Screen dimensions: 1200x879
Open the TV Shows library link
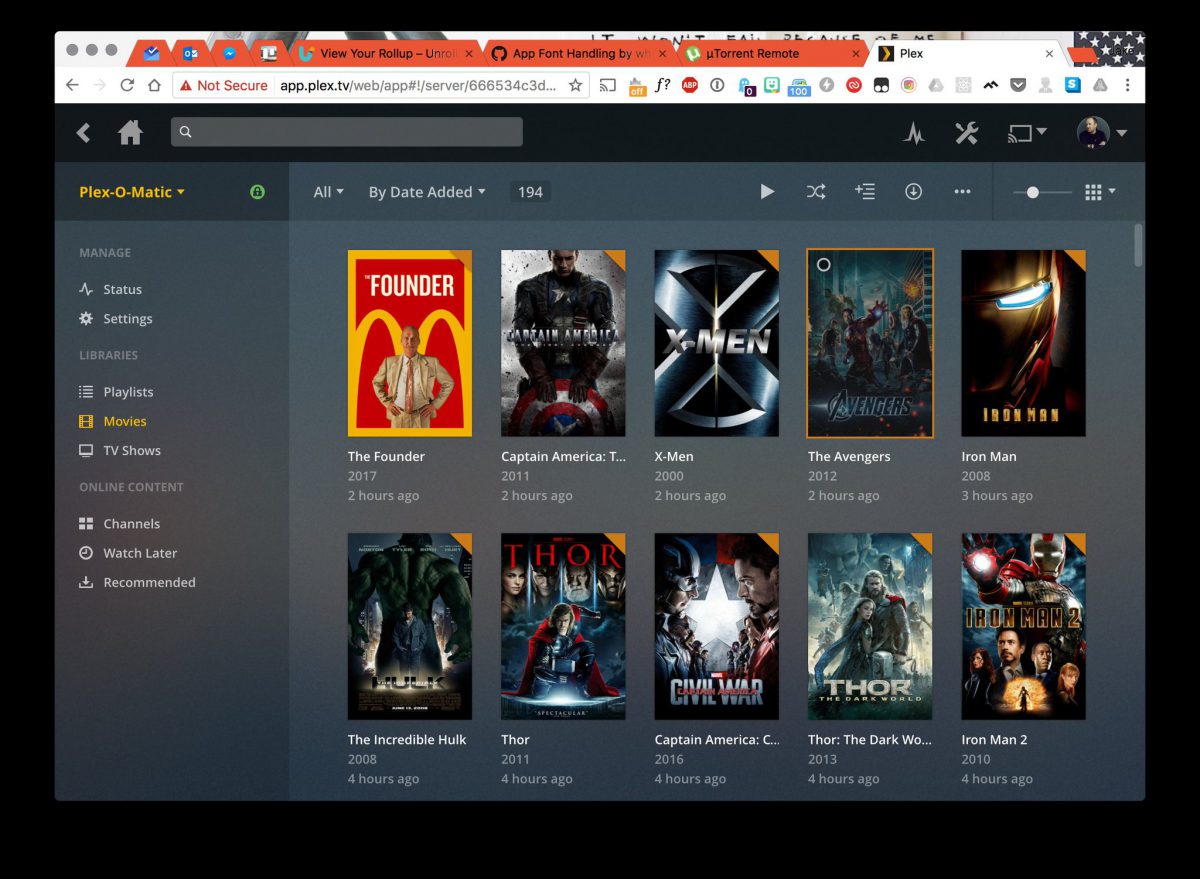coord(132,450)
